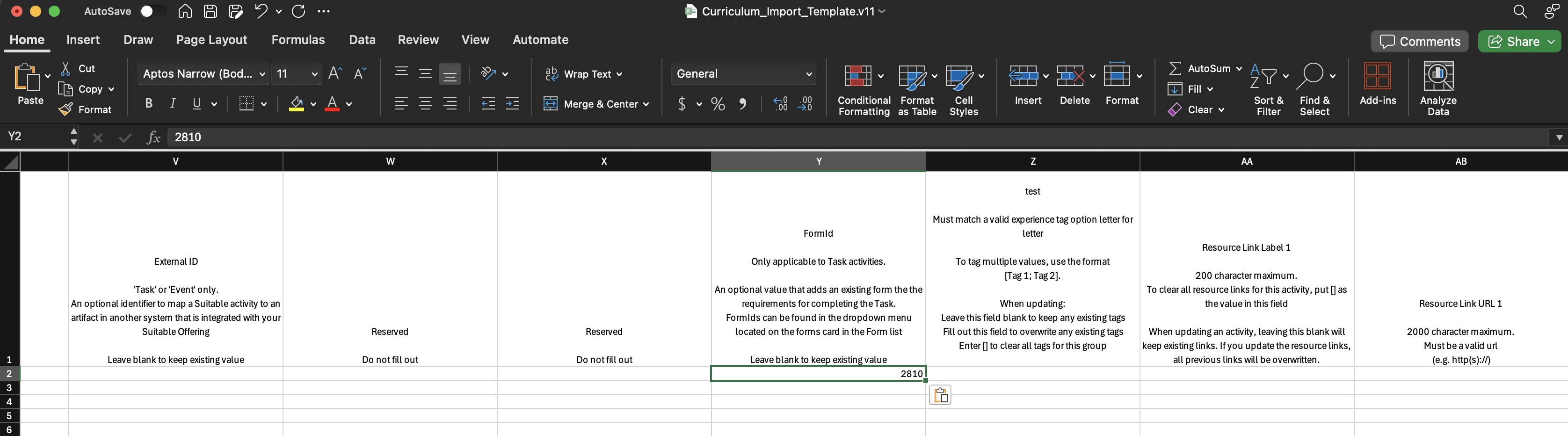Expand the Clear dropdown arrow
This screenshot has width=1568, height=436.
pos(1222,109)
